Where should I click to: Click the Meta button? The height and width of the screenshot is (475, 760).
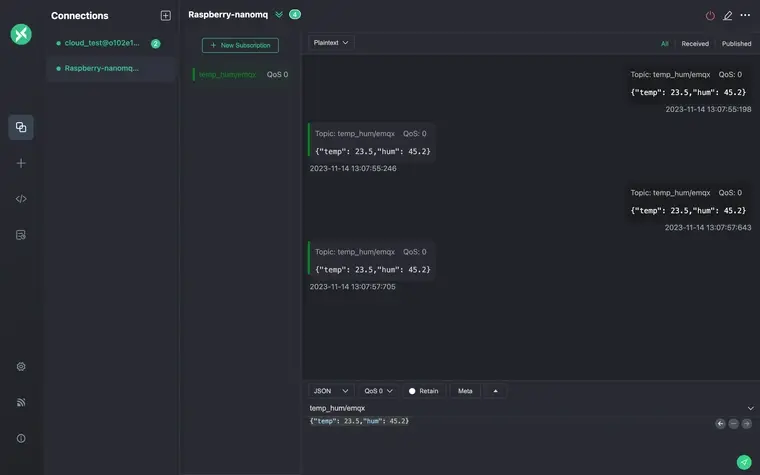pyautogui.click(x=465, y=391)
